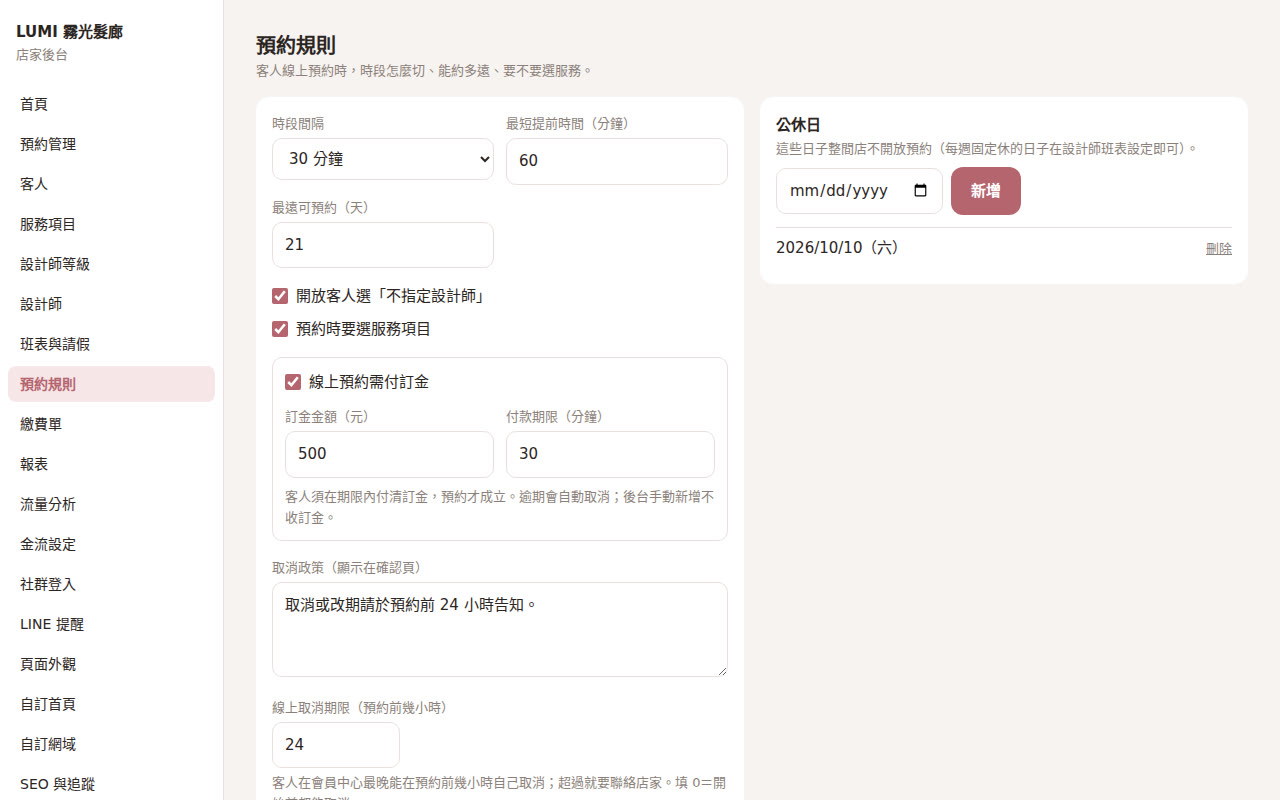Click the 預約規則 page heading
This screenshot has height=800, width=1280.
[x=296, y=45]
